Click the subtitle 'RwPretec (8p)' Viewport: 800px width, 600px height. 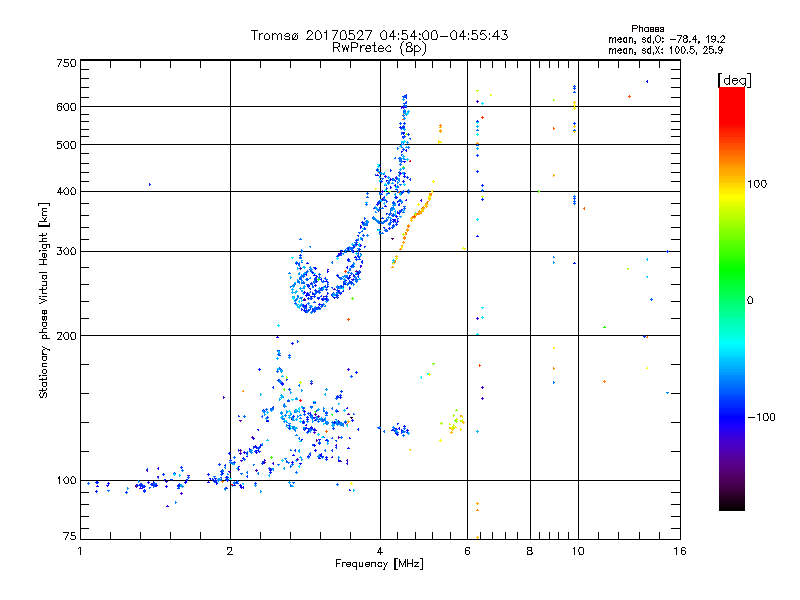(x=379, y=48)
